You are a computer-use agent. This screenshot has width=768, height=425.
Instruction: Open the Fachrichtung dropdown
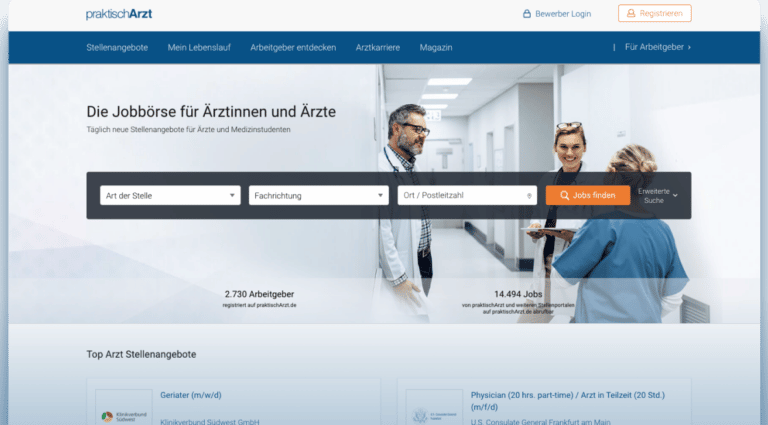point(318,195)
